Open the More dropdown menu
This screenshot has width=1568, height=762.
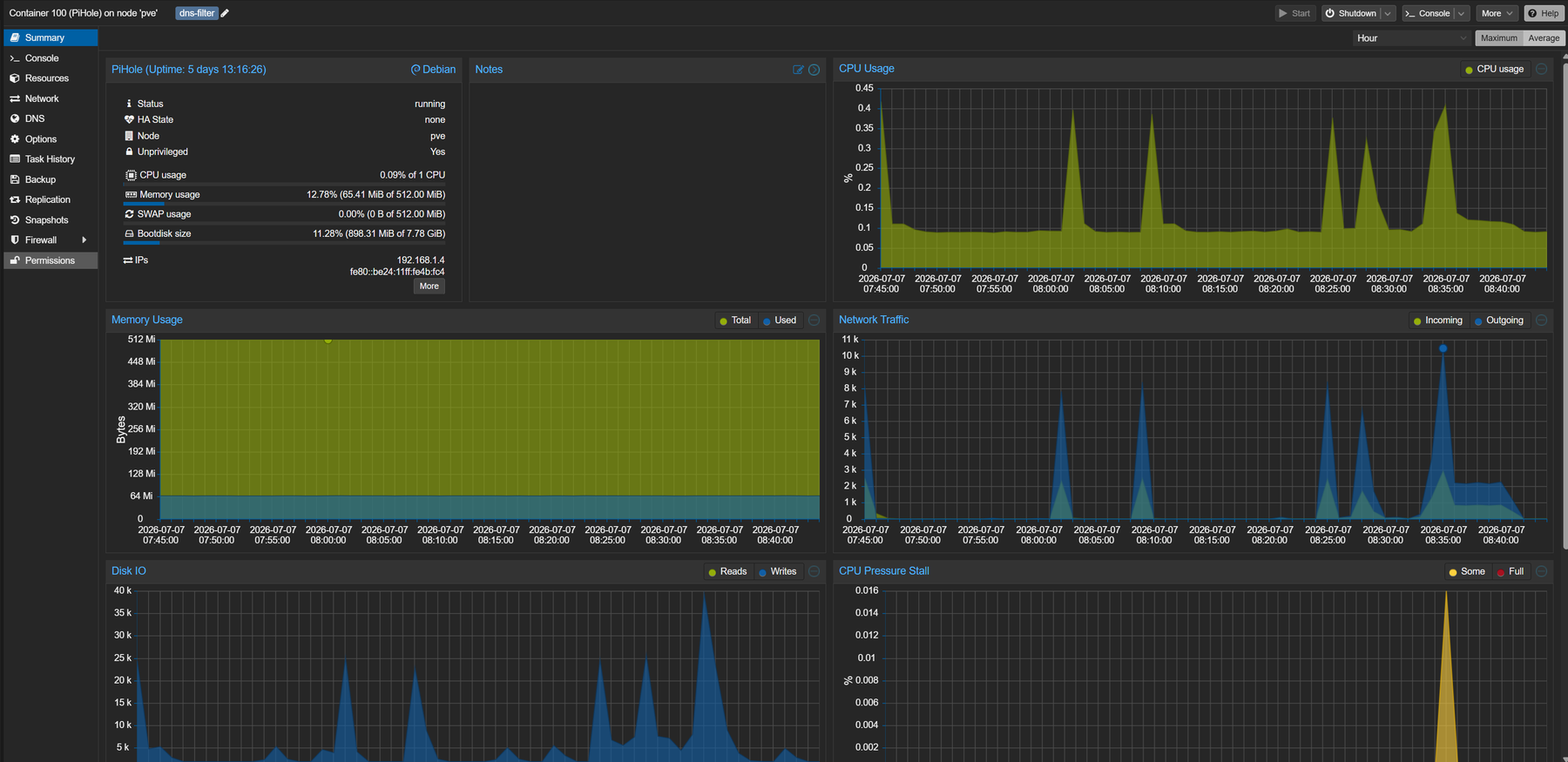pyautogui.click(x=1497, y=13)
